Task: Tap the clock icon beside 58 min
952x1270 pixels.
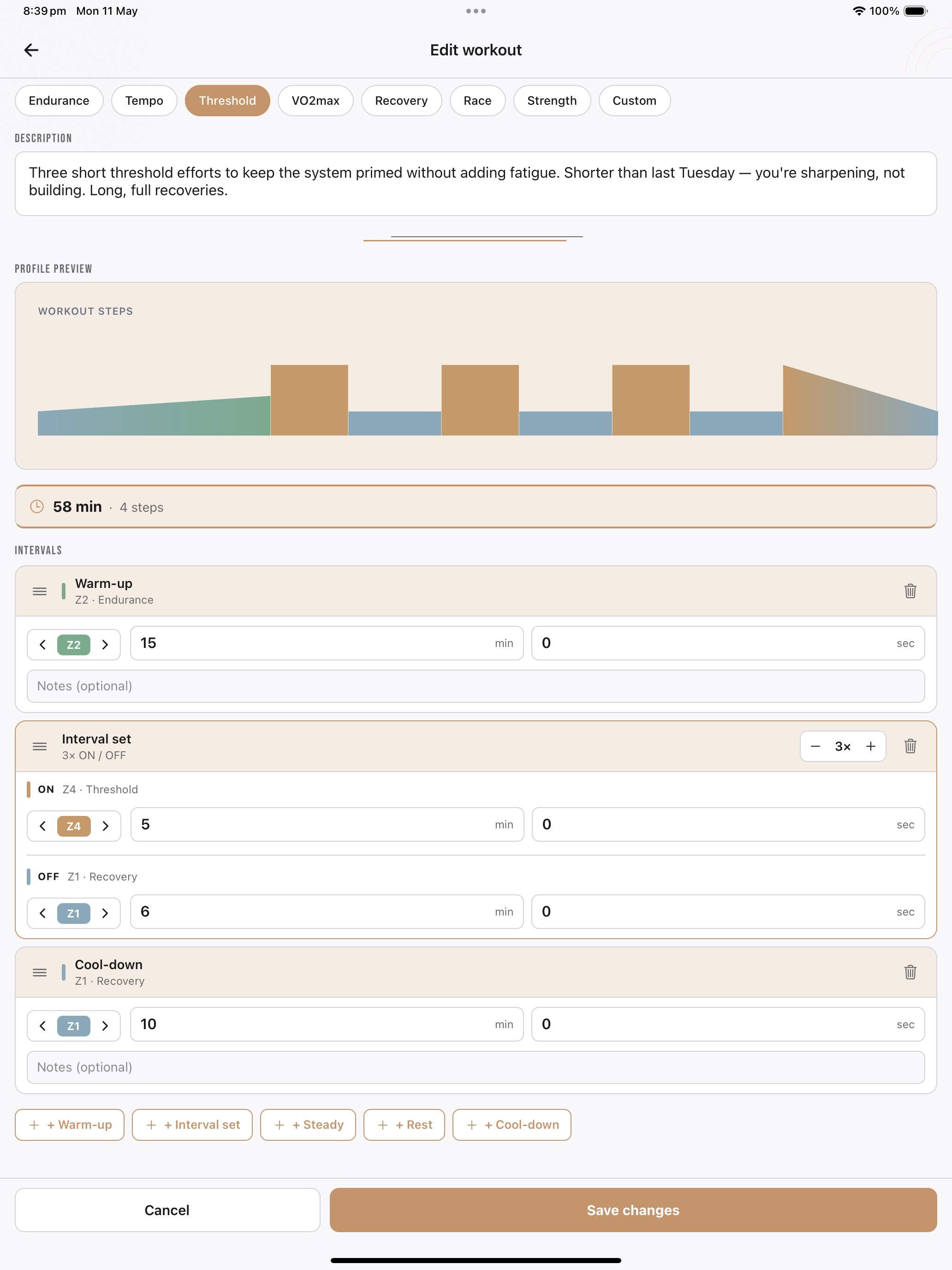Action: (x=37, y=506)
